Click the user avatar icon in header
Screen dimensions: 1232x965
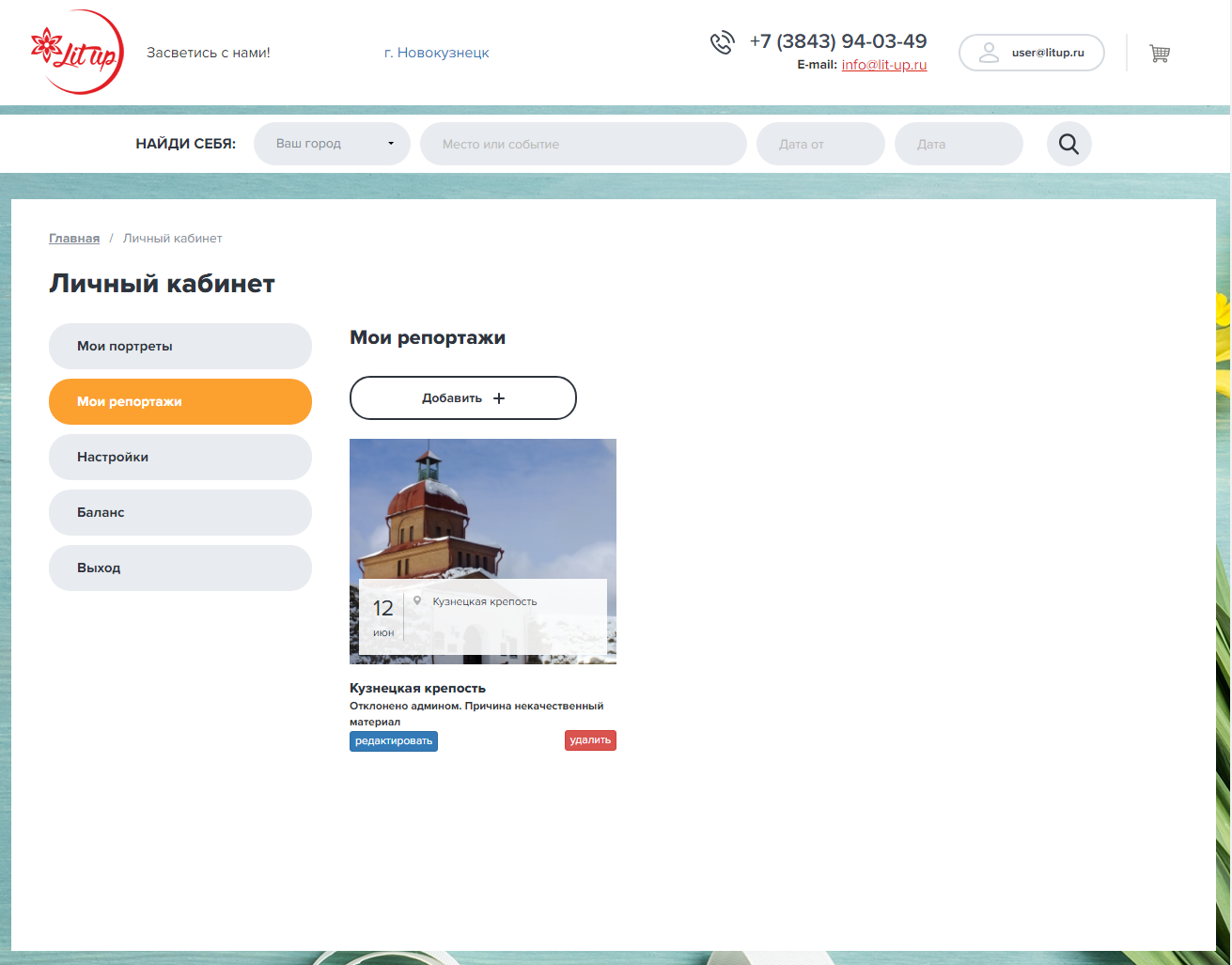(x=989, y=53)
